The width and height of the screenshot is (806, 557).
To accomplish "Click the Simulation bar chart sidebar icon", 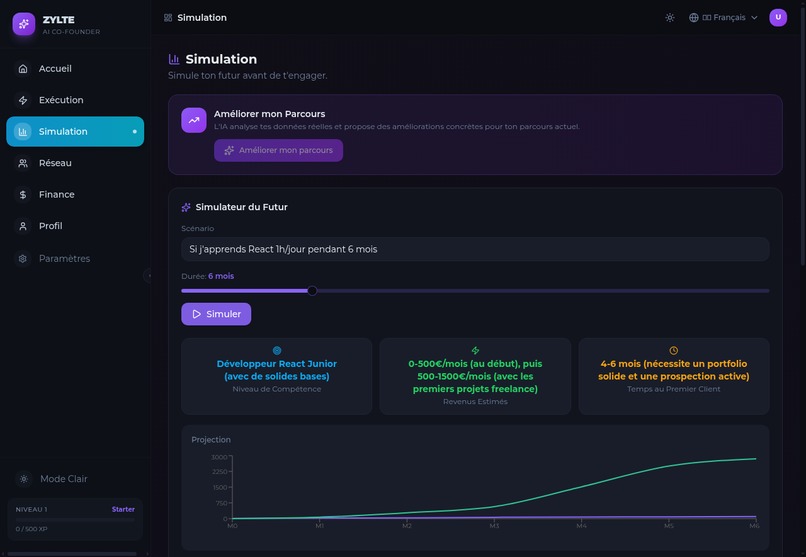I will 23,132.
